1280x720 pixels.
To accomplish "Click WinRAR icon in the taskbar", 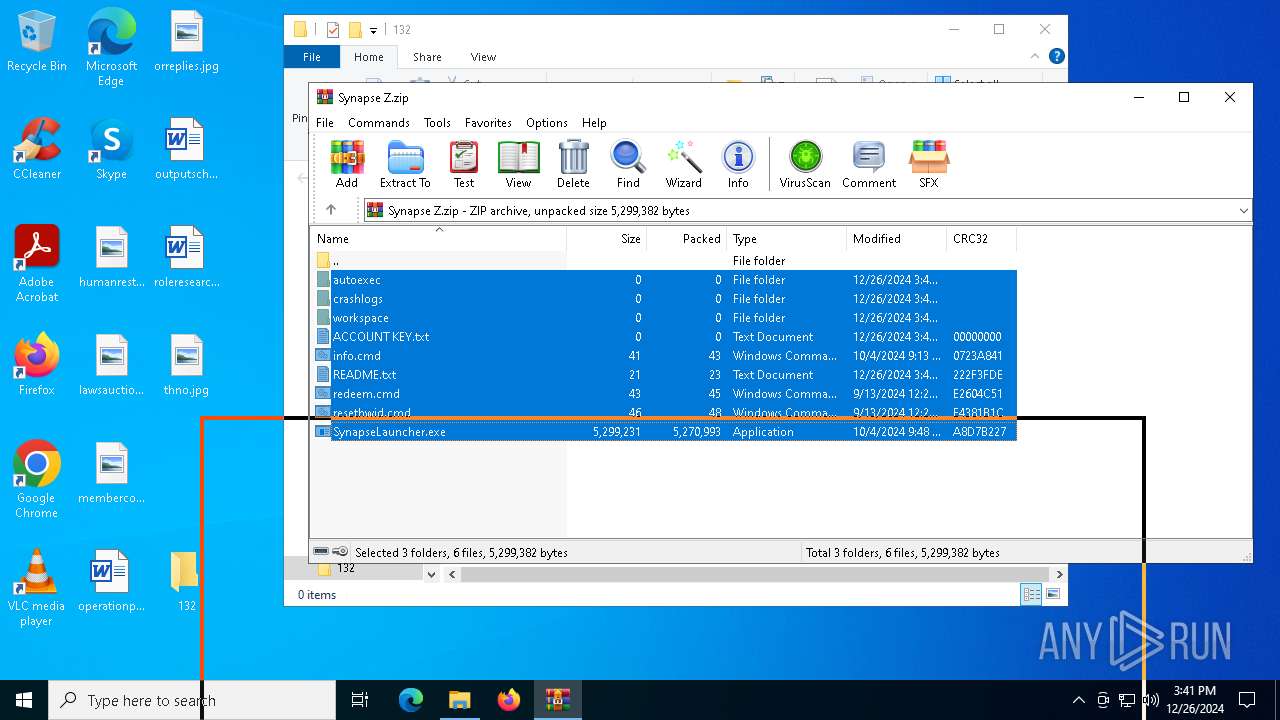I will click(x=557, y=700).
